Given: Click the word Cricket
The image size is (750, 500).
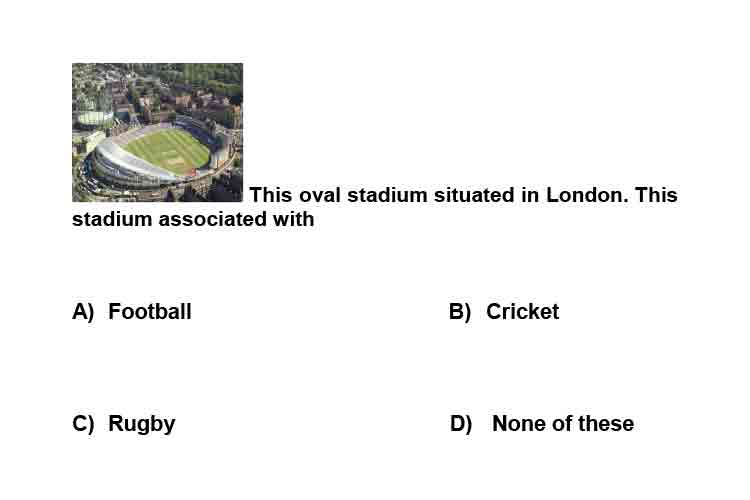Looking at the screenshot, I should point(522,311).
